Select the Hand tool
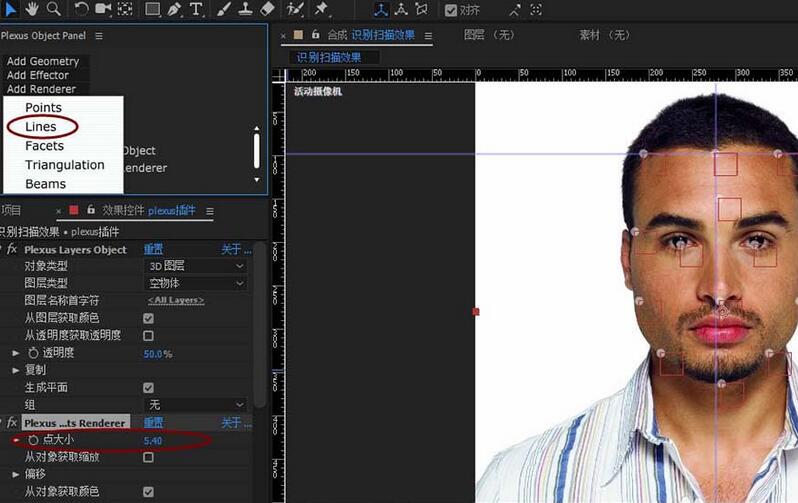Viewport: 798px width, 503px height. (31, 10)
